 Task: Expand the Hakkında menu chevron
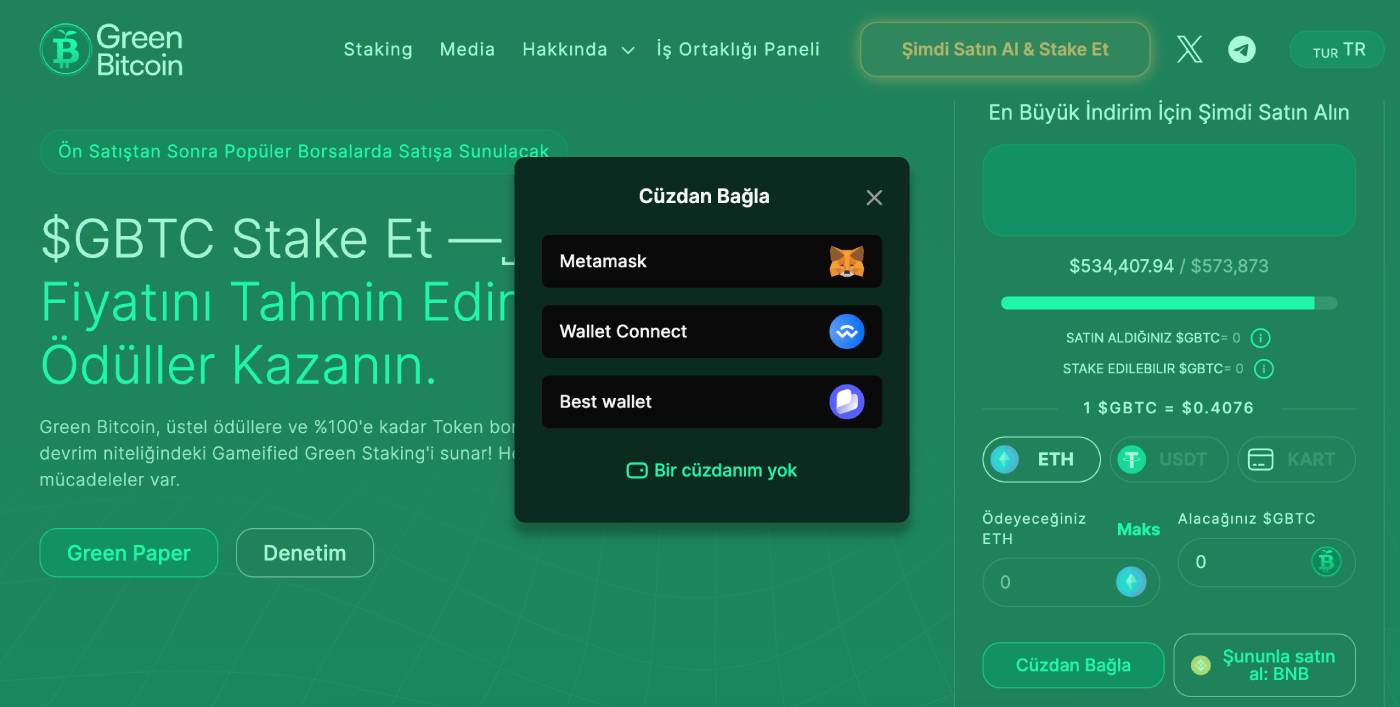628,50
